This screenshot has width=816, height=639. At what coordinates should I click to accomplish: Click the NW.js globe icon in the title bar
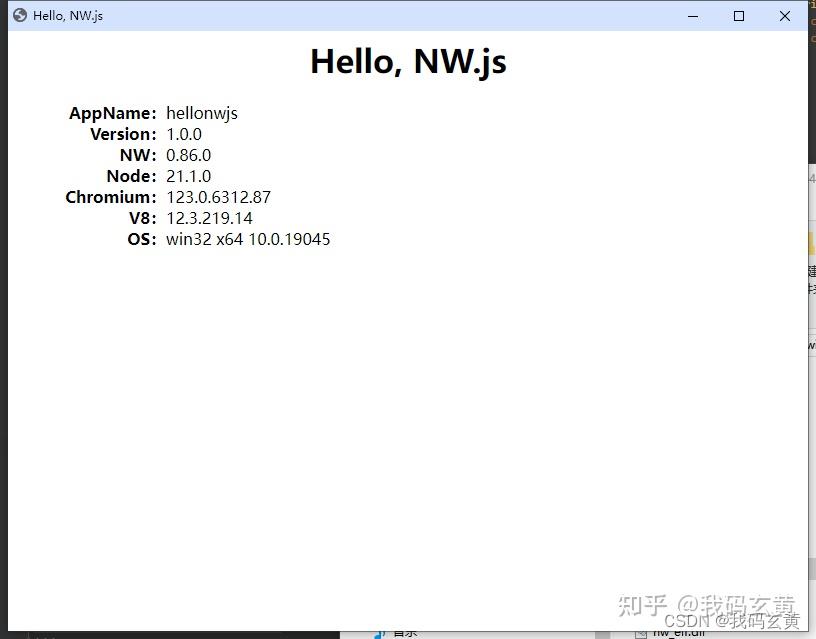[x=17, y=15]
